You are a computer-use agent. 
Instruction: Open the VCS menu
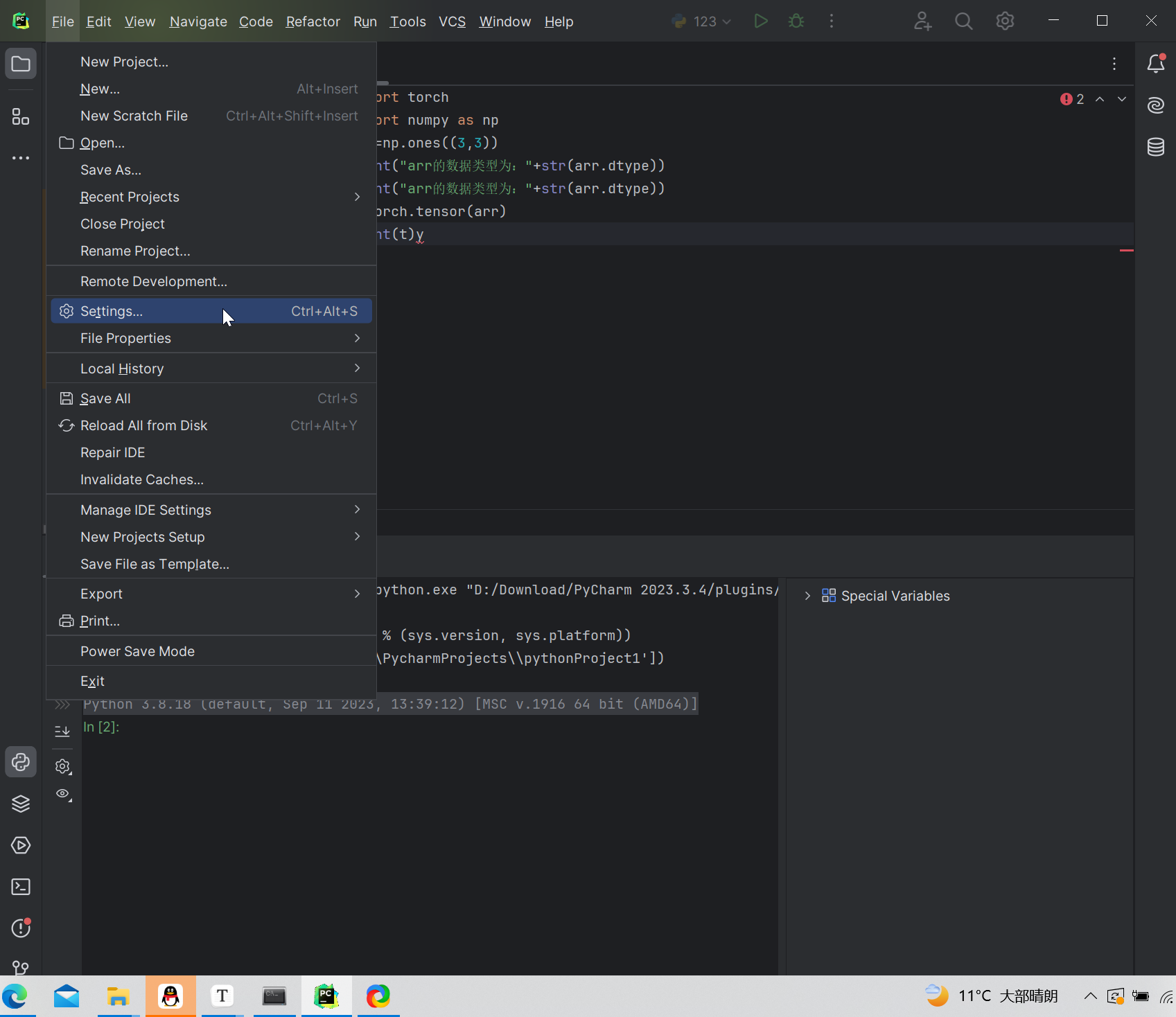pyautogui.click(x=452, y=21)
